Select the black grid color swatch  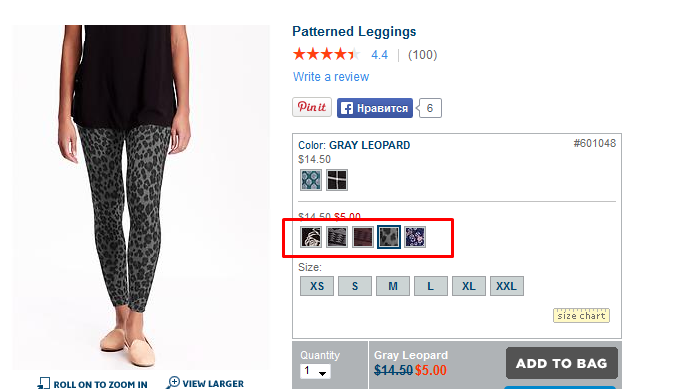[337, 180]
